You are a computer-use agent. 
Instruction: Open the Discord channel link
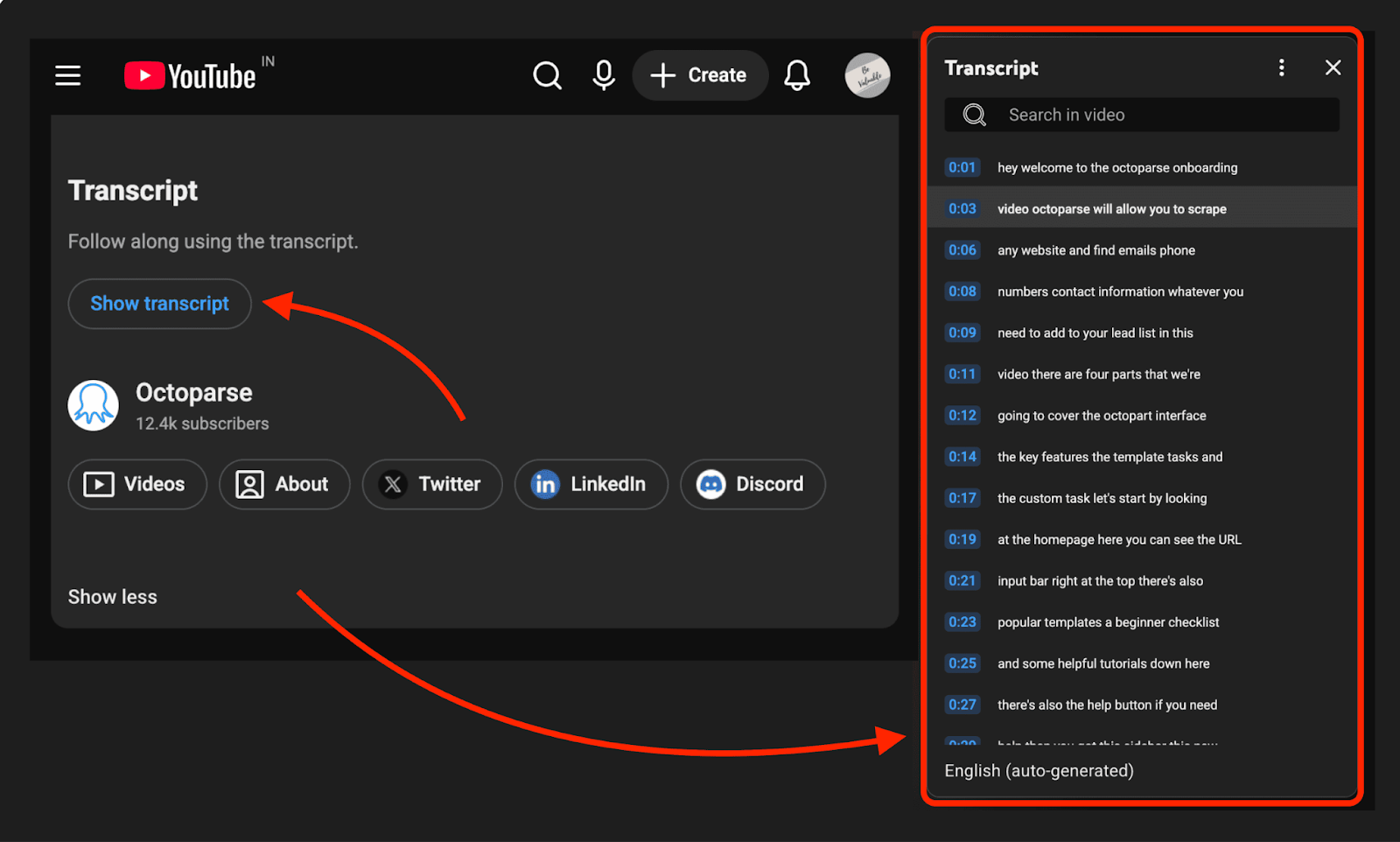point(752,484)
